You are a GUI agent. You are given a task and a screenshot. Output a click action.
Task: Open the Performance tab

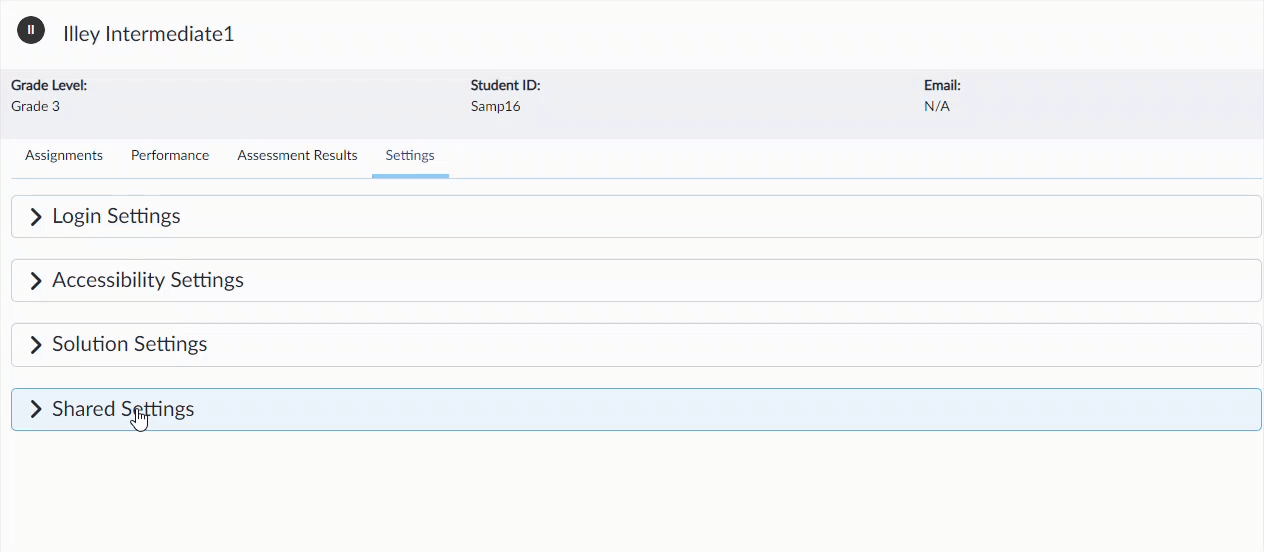[x=170, y=156]
